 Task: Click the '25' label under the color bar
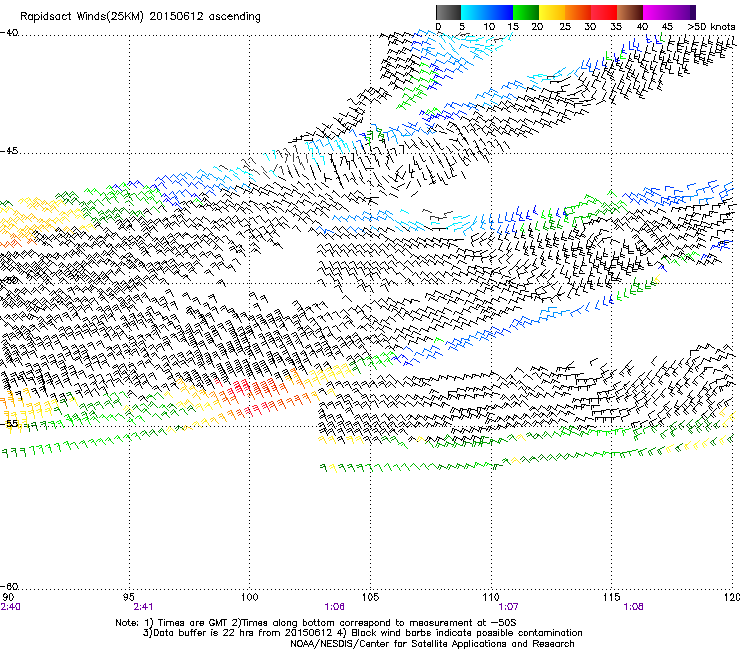pos(565,26)
